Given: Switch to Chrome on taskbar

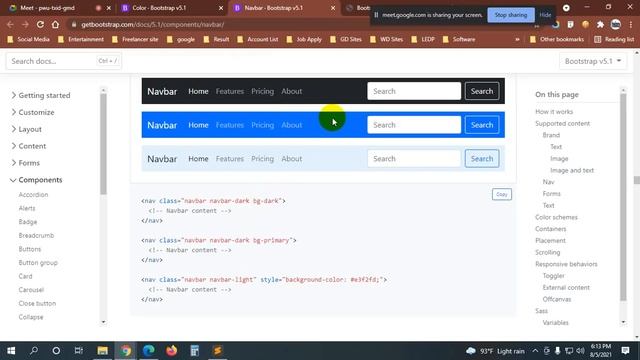Looking at the screenshot, I should pyautogui.click(x=126, y=351).
